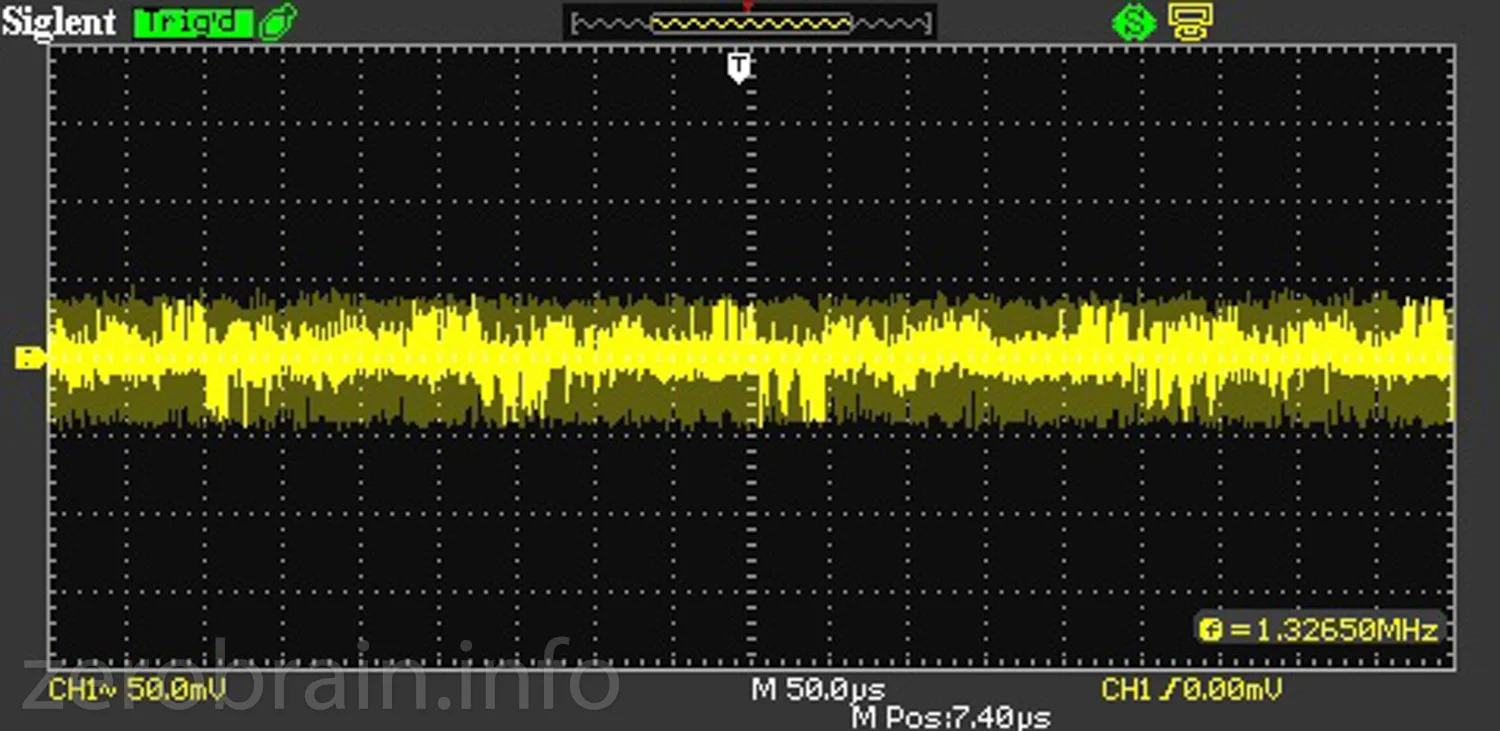The height and width of the screenshot is (731, 1500).
Task: Click the CH1 50.0mV vertical scale readout
Action: click(137, 689)
